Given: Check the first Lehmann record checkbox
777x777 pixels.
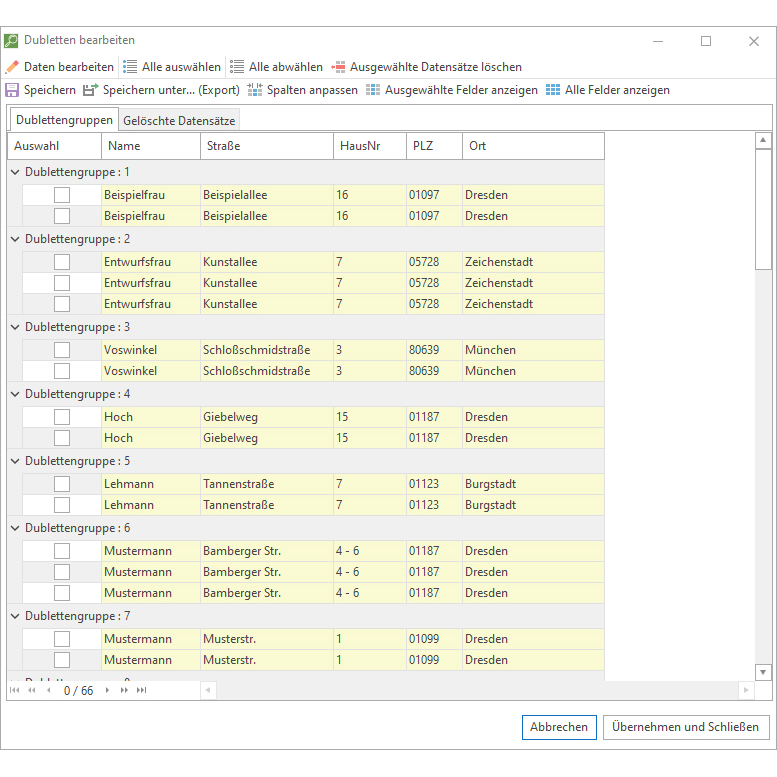Looking at the screenshot, I should point(62,484).
